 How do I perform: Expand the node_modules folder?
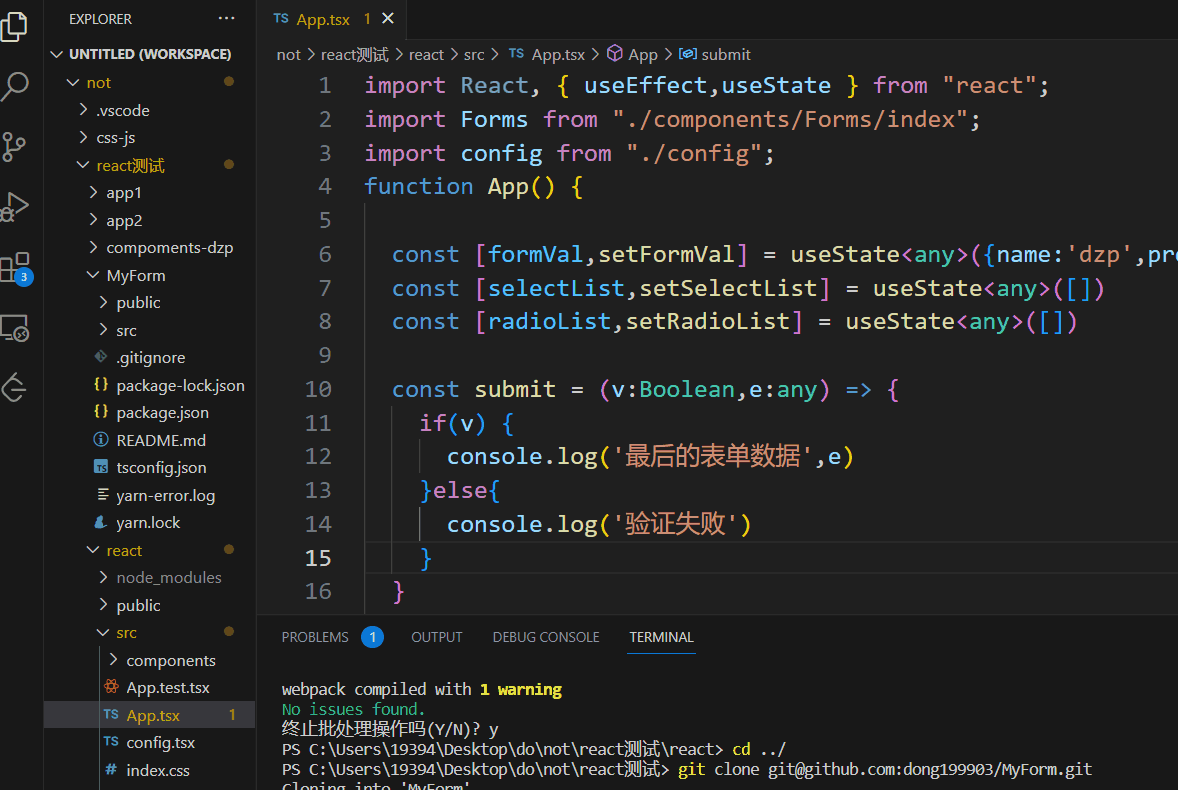(x=104, y=577)
